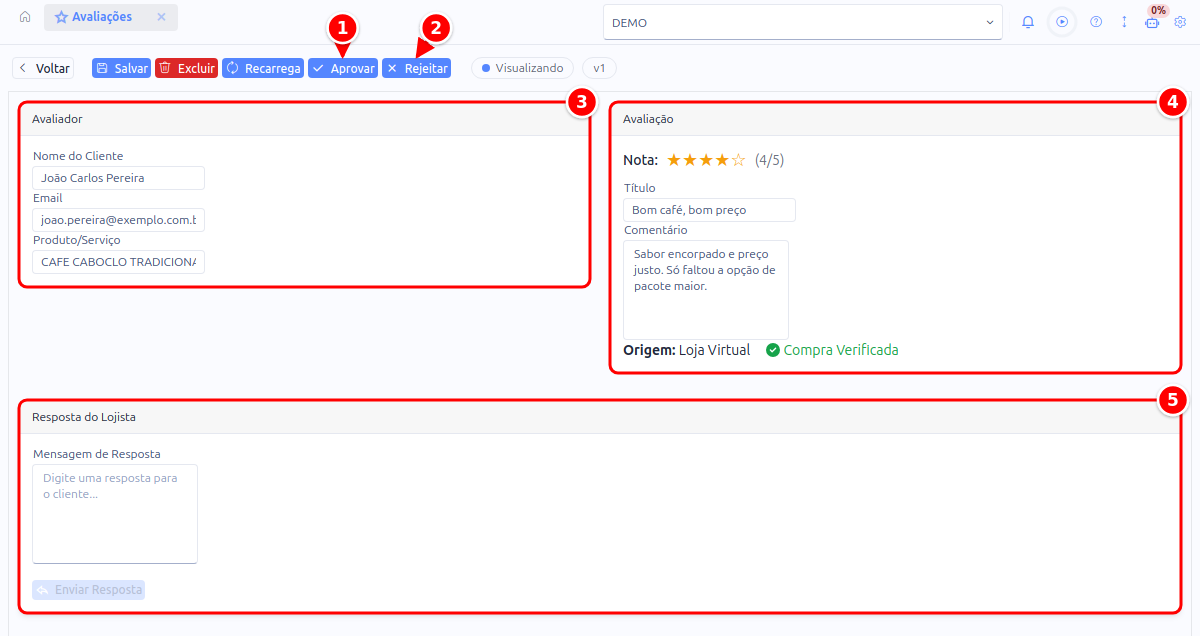Screen dimensions: 1200x636
Task: Save the review with Salvar
Action: tap(121, 68)
